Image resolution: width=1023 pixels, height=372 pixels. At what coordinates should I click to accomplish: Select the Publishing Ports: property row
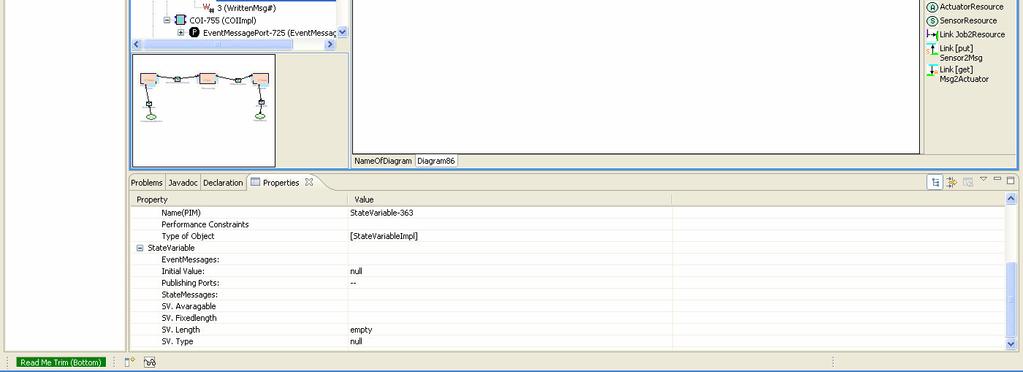568,283
